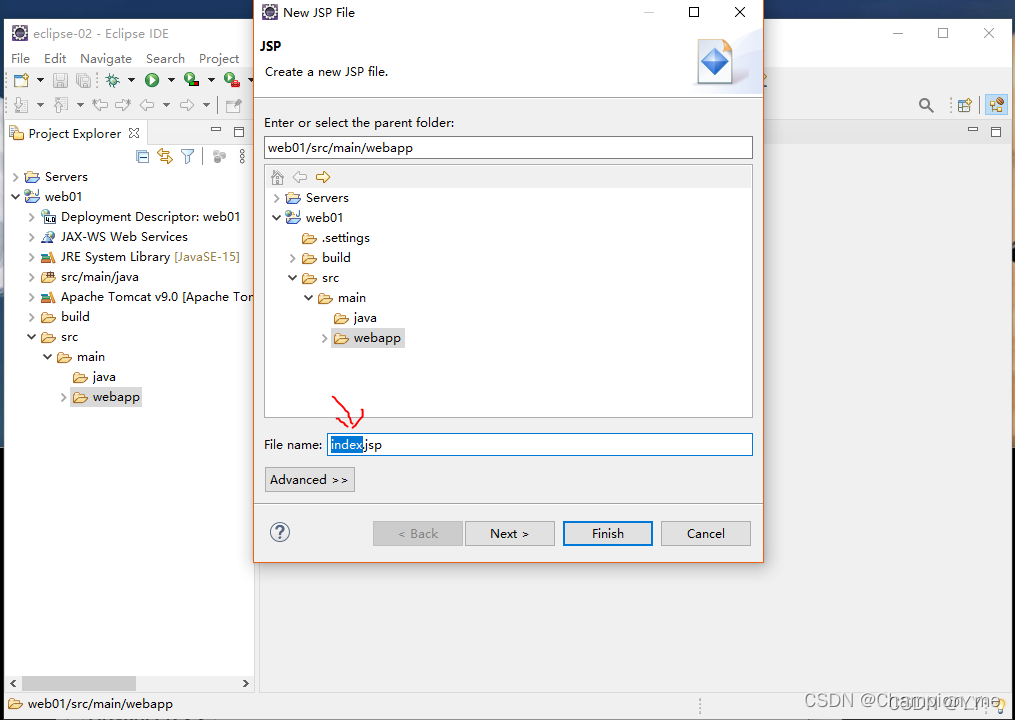Expand webapp folder in dialog tree
1015x720 pixels.
(324, 338)
